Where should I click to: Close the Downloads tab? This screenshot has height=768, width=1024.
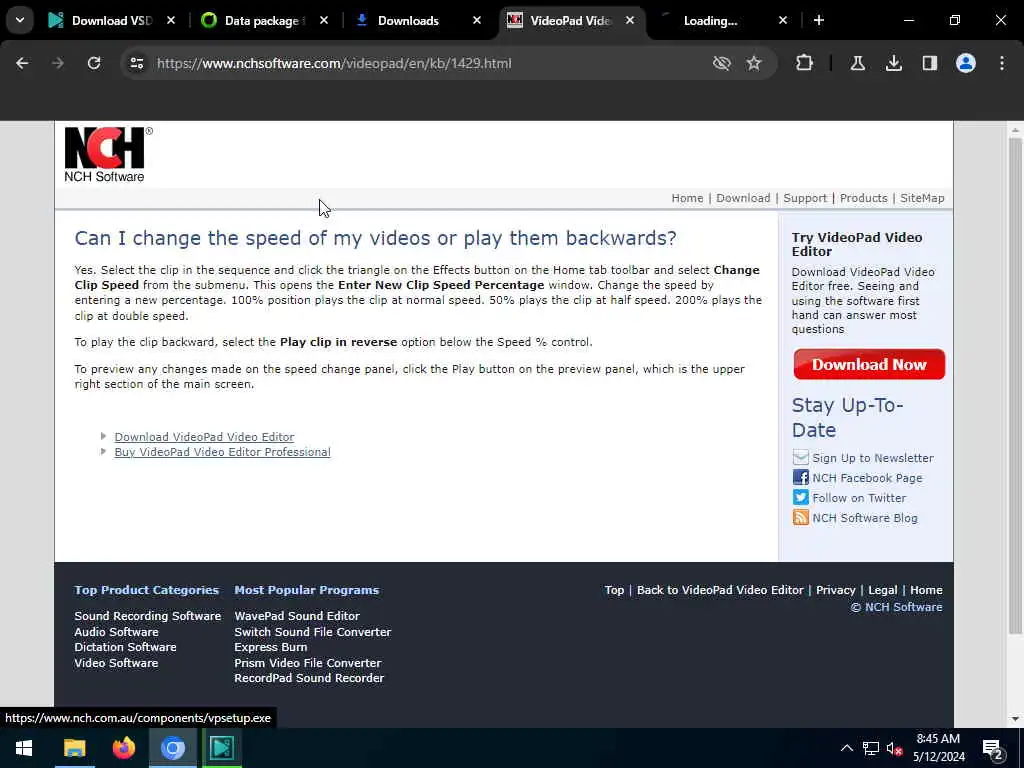(477, 20)
